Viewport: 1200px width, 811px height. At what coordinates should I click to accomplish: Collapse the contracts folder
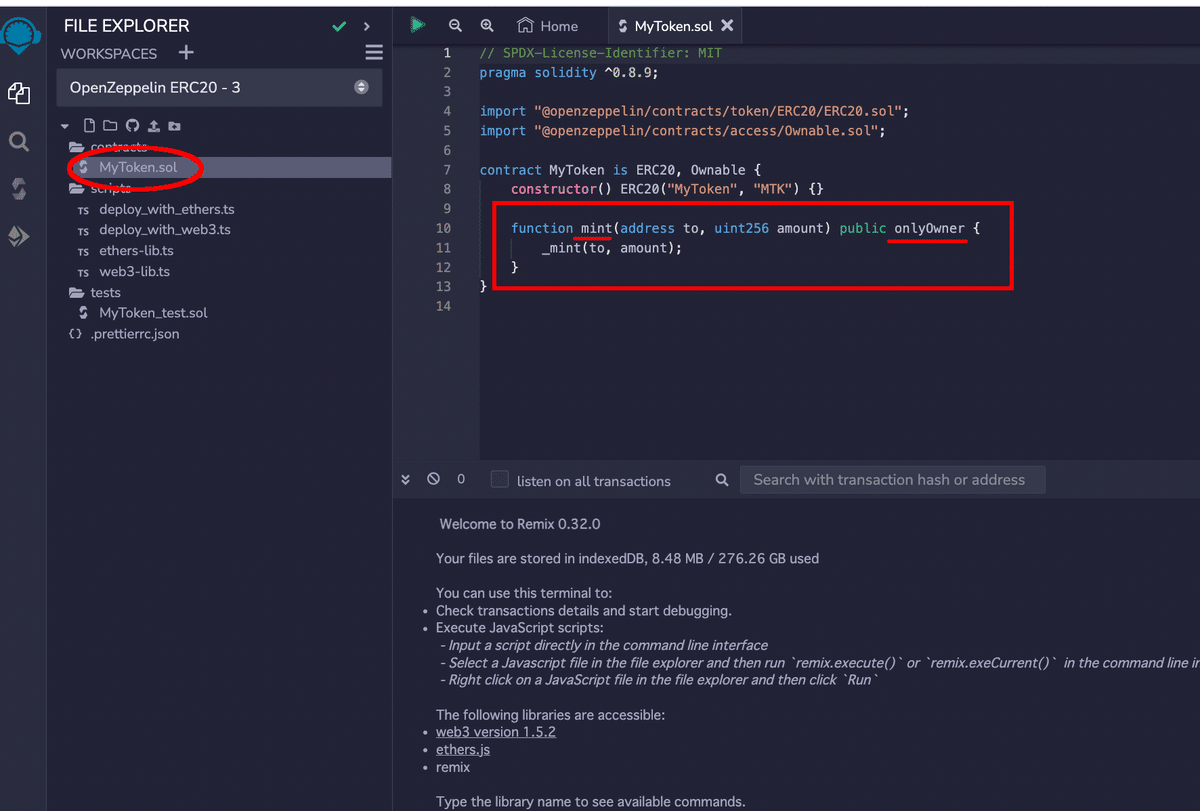tap(109, 147)
